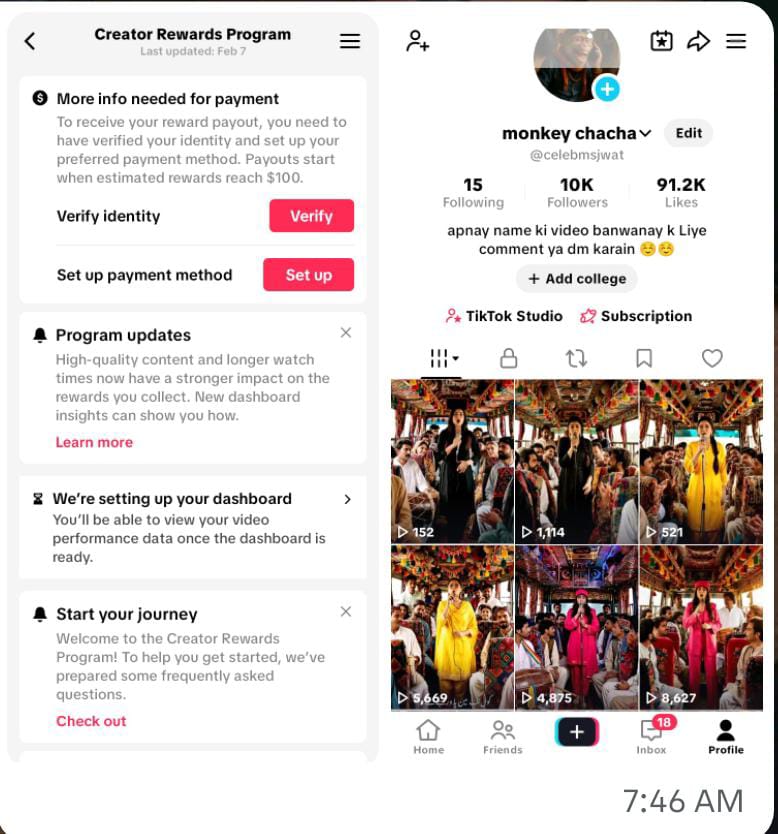Screen dimensions: 778x834
Task: Expand the monkey chacha account switcher
Action: click(x=645, y=134)
